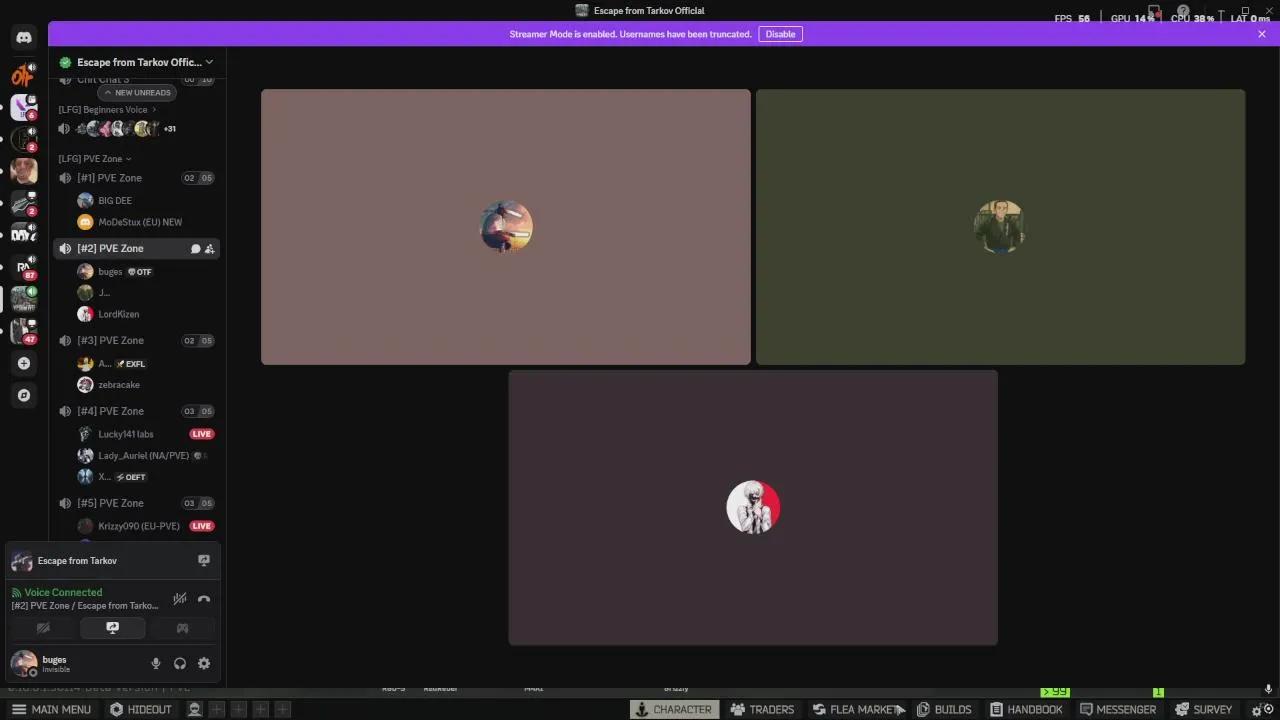
Task: Open MESSENGER in Tarkov
Action: pos(1118,709)
